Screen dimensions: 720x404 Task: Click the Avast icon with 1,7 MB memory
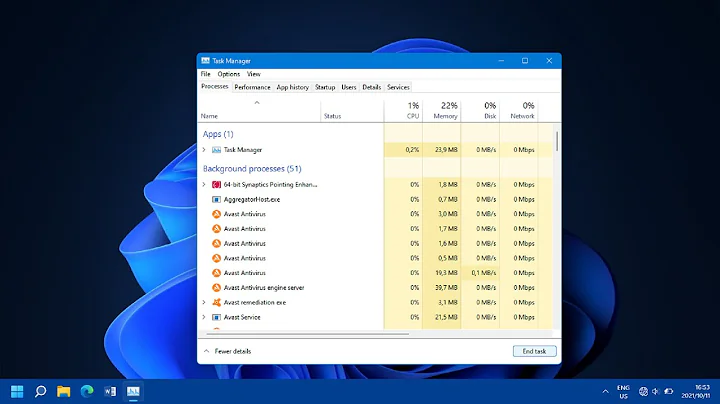[x=216, y=229]
